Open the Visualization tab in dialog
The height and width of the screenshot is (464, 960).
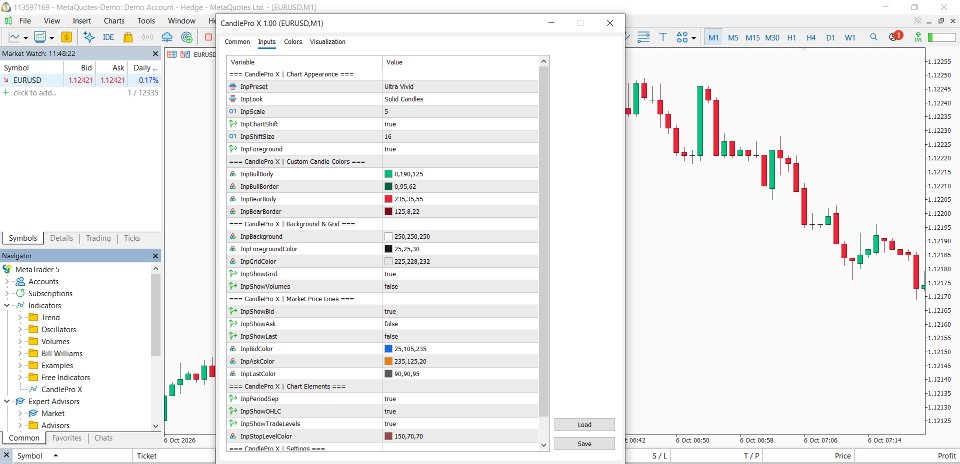pos(328,42)
